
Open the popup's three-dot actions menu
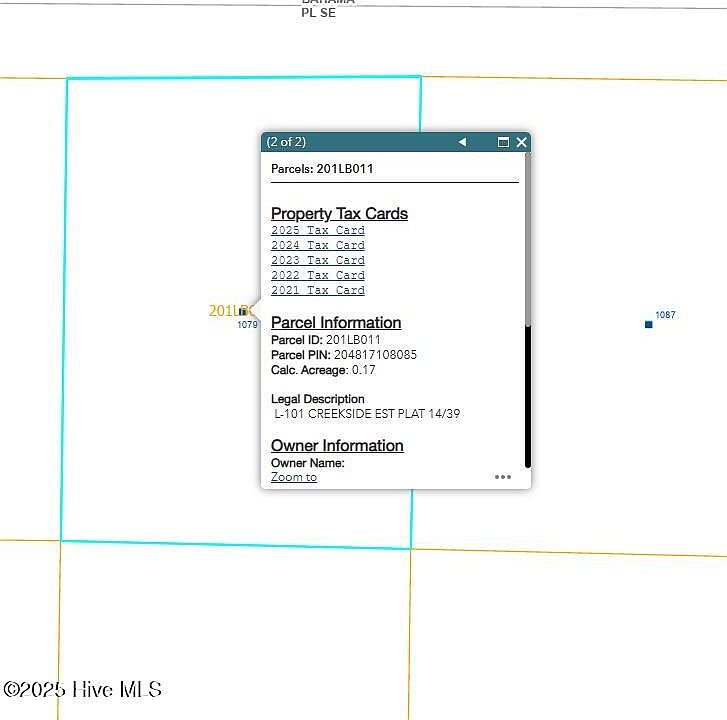pos(503,477)
